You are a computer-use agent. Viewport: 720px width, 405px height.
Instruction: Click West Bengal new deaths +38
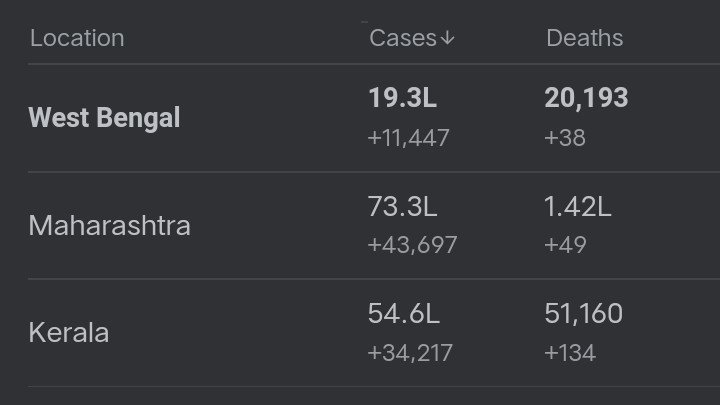(565, 137)
